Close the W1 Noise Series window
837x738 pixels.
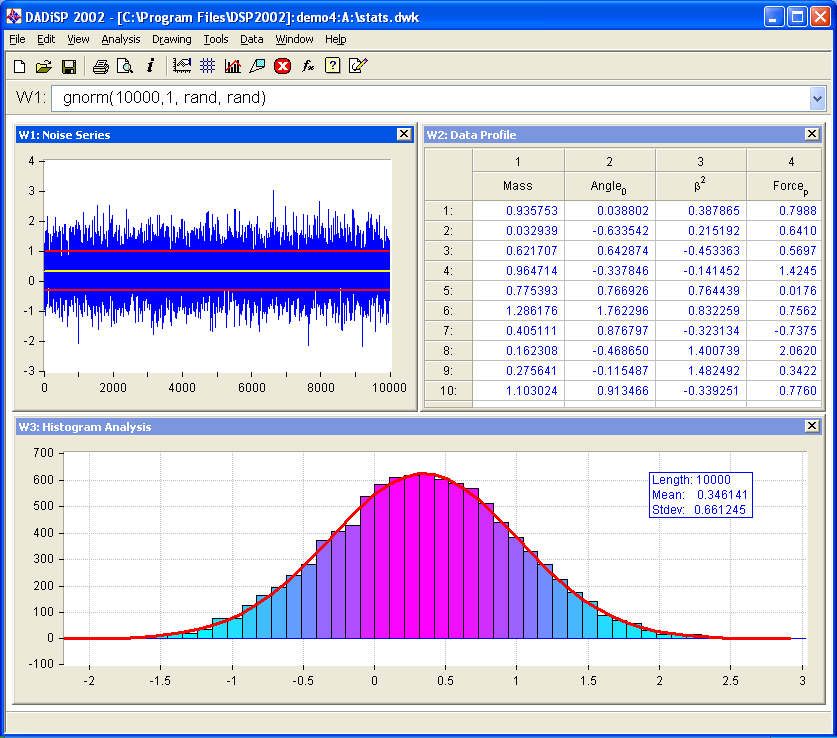[404, 134]
